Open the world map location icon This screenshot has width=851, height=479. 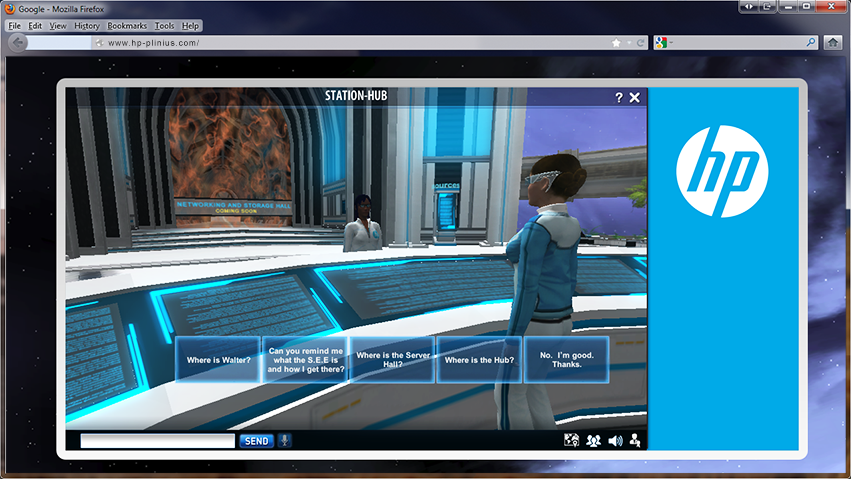pos(571,440)
